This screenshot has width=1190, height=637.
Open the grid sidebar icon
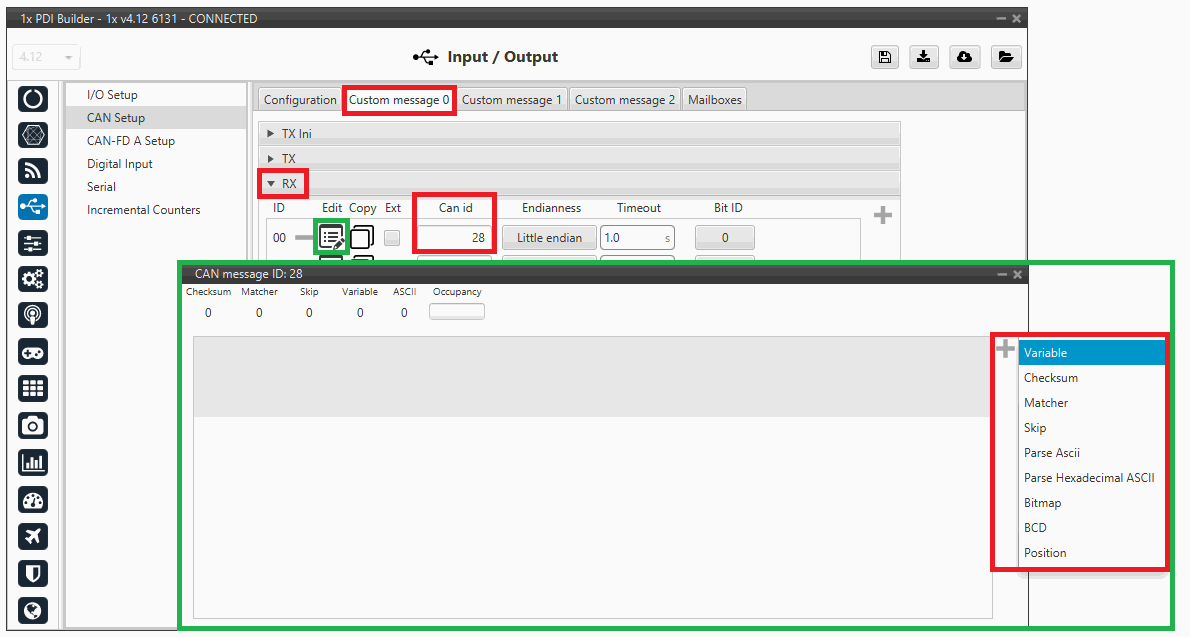click(33, 389)
